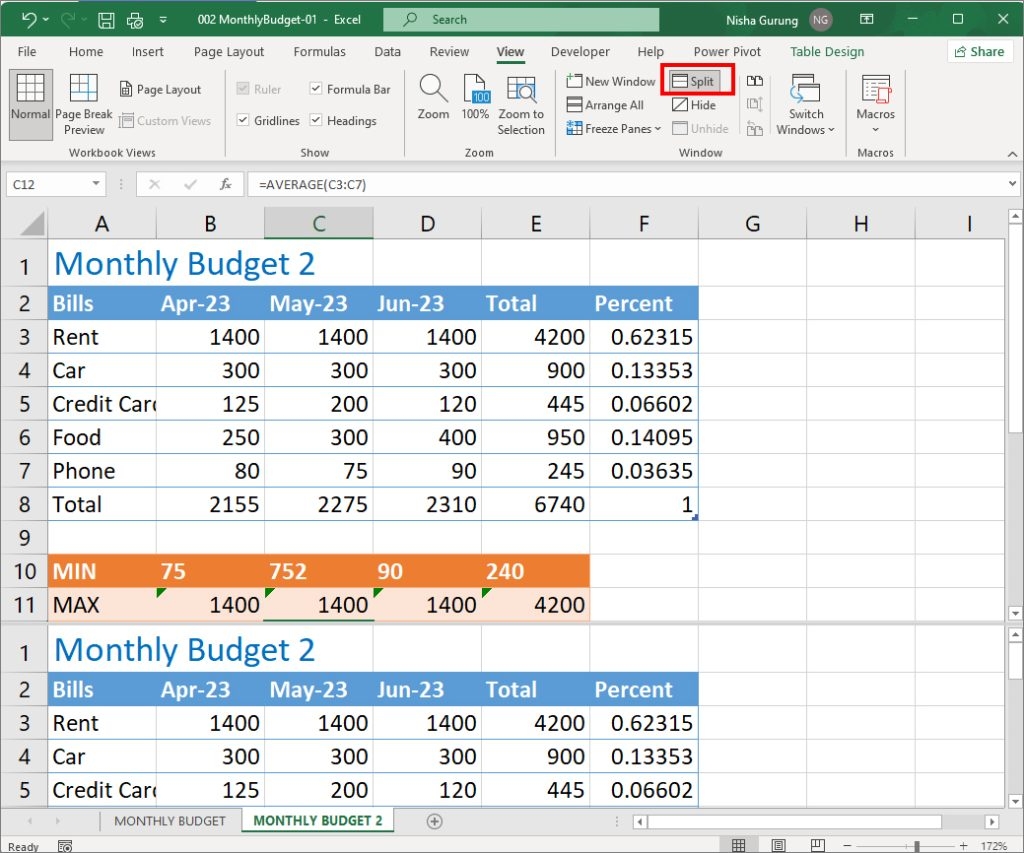Set zoom to 100% icon
The height and width of the screenshot is (853, 1024).
(475, 97)
